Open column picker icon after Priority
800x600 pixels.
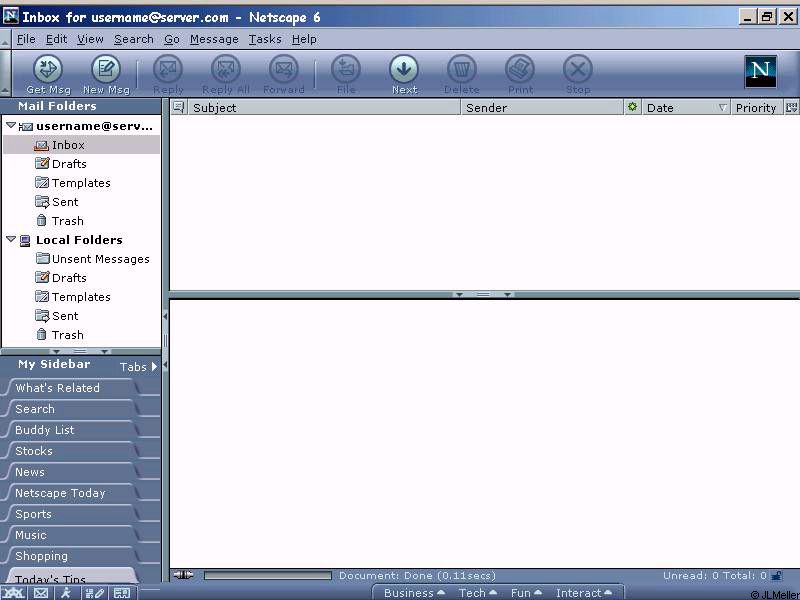[x=791, y=107]
